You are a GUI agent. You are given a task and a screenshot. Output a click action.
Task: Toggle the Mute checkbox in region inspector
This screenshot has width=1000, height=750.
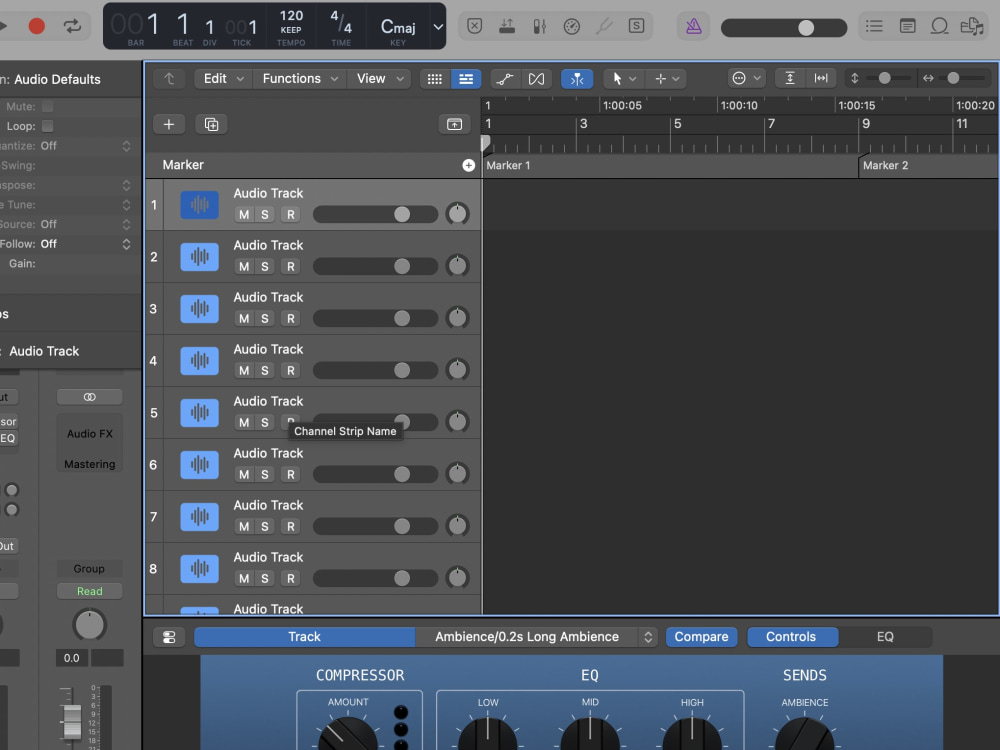click(47, 107)
